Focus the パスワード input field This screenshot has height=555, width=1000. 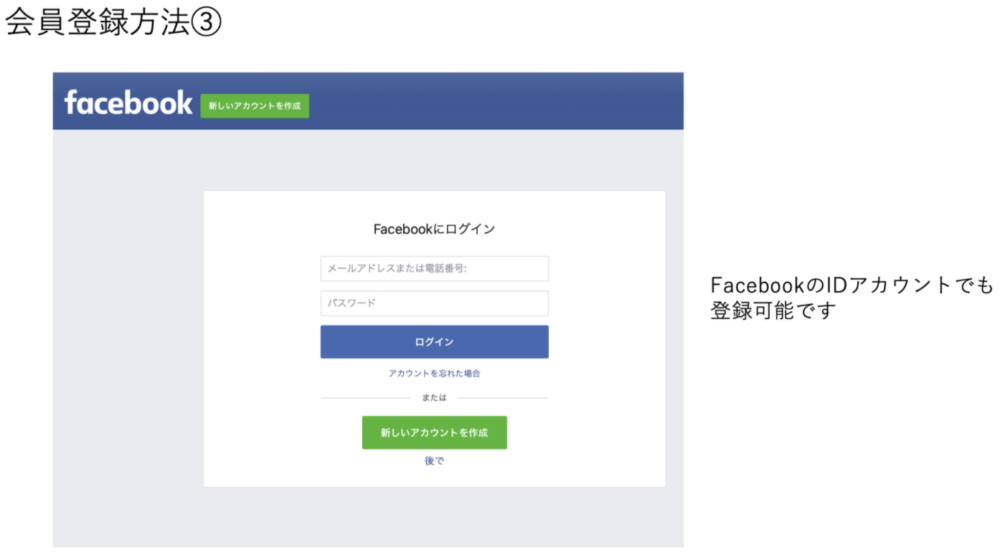[x=434, y=303]
